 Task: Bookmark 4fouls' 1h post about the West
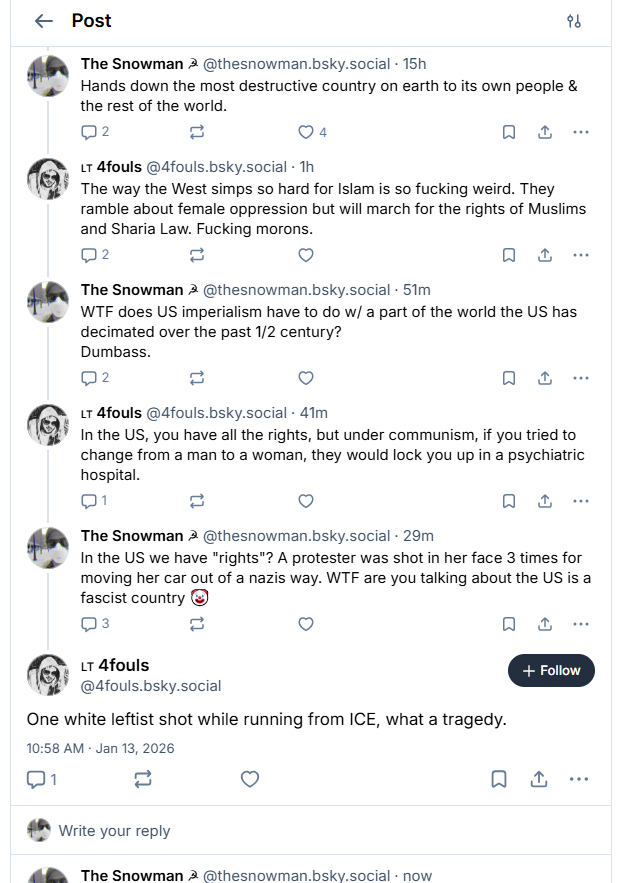[x=508, y=255]
